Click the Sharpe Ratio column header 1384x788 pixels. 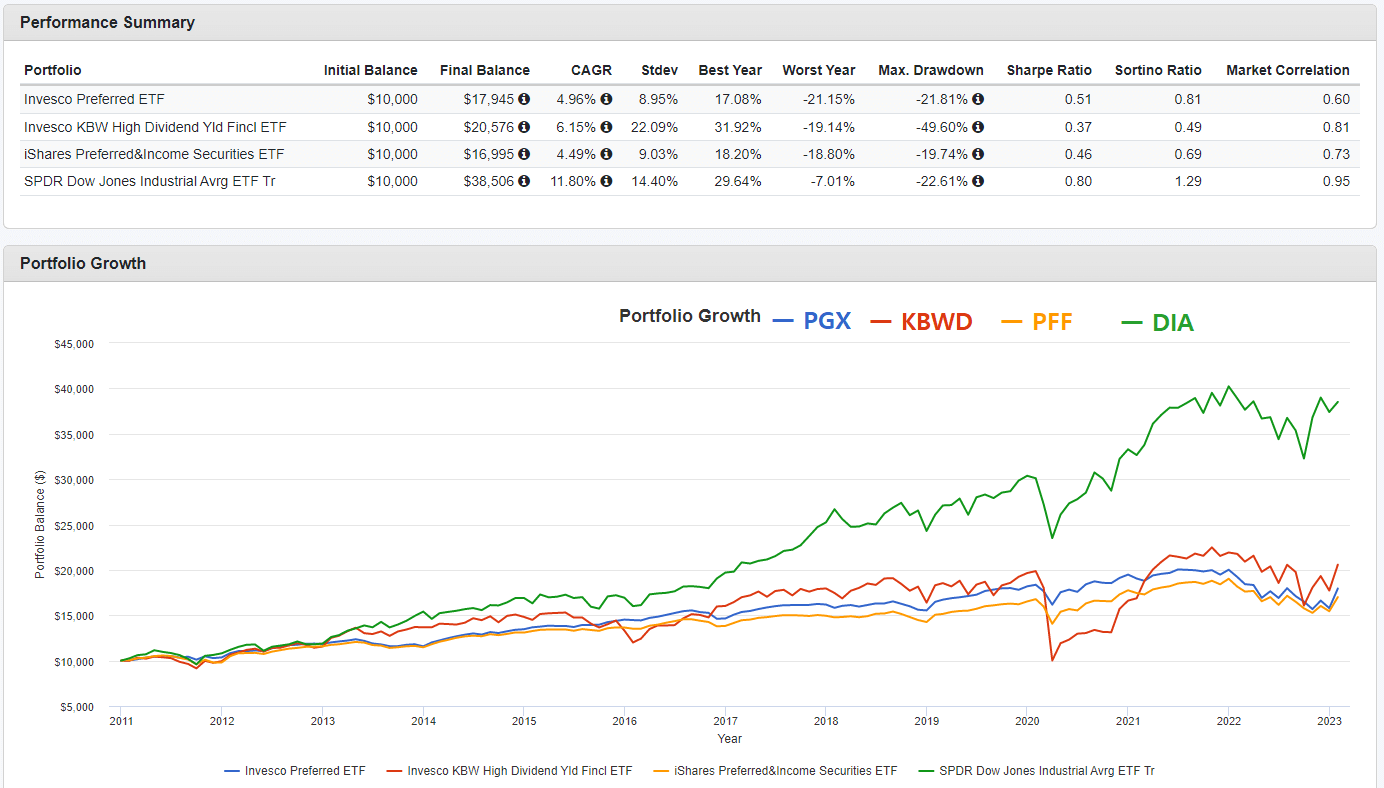click(1049, 70)
